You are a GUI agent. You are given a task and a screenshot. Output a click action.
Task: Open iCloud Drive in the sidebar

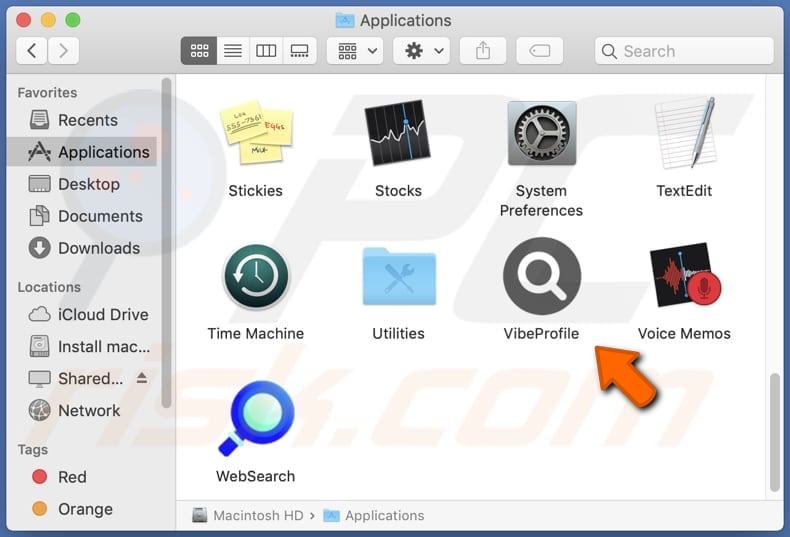coord(83,315)
